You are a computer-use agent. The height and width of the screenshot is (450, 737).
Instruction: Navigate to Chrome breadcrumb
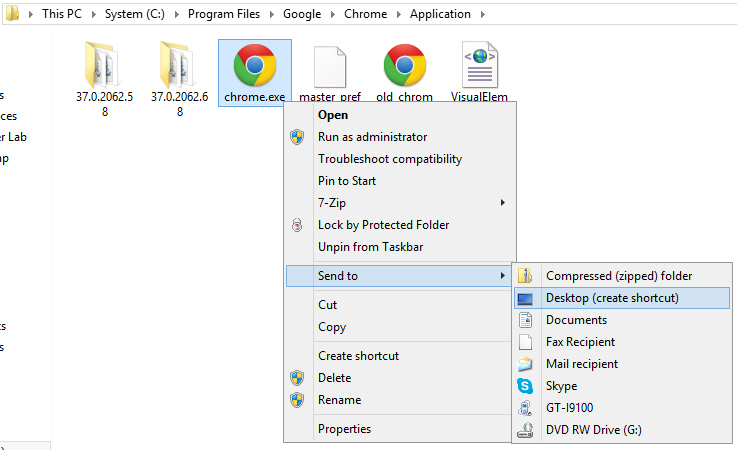(x=366, y=14)
